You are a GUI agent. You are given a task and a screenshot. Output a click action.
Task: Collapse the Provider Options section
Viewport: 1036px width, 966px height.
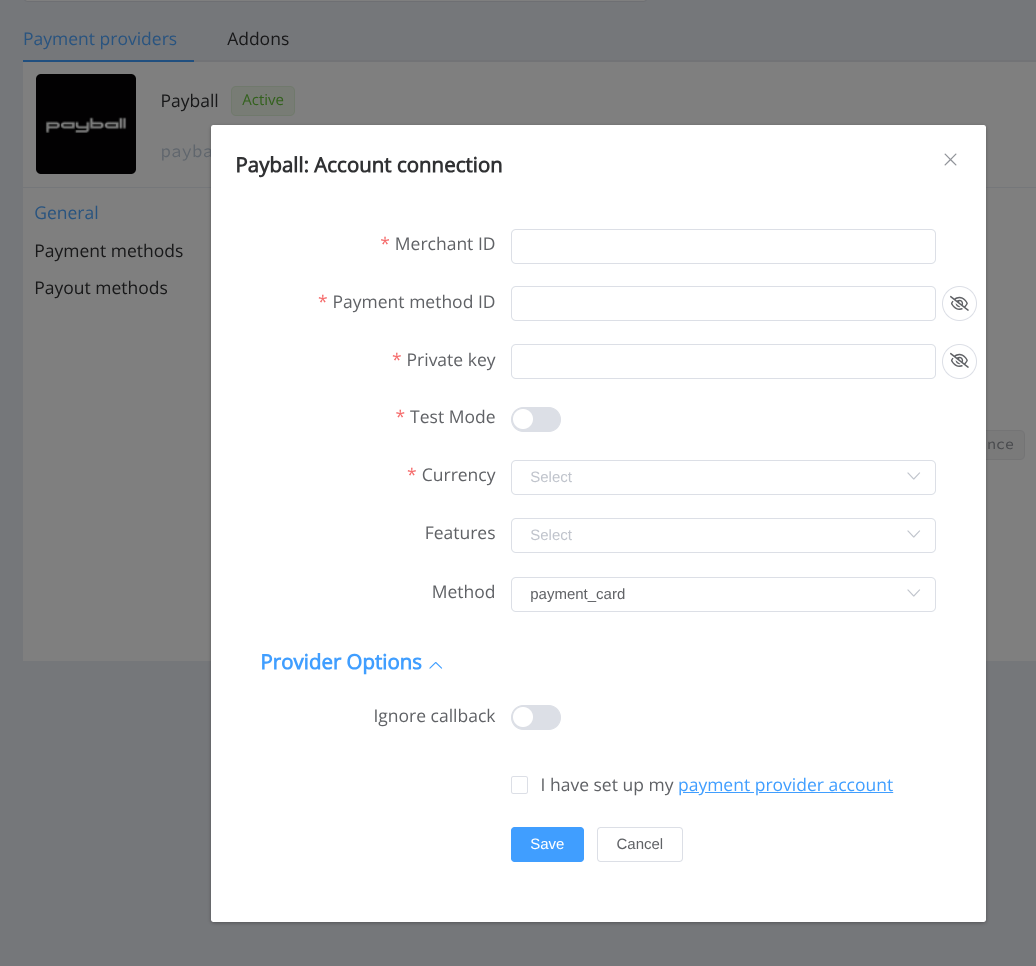352,662
